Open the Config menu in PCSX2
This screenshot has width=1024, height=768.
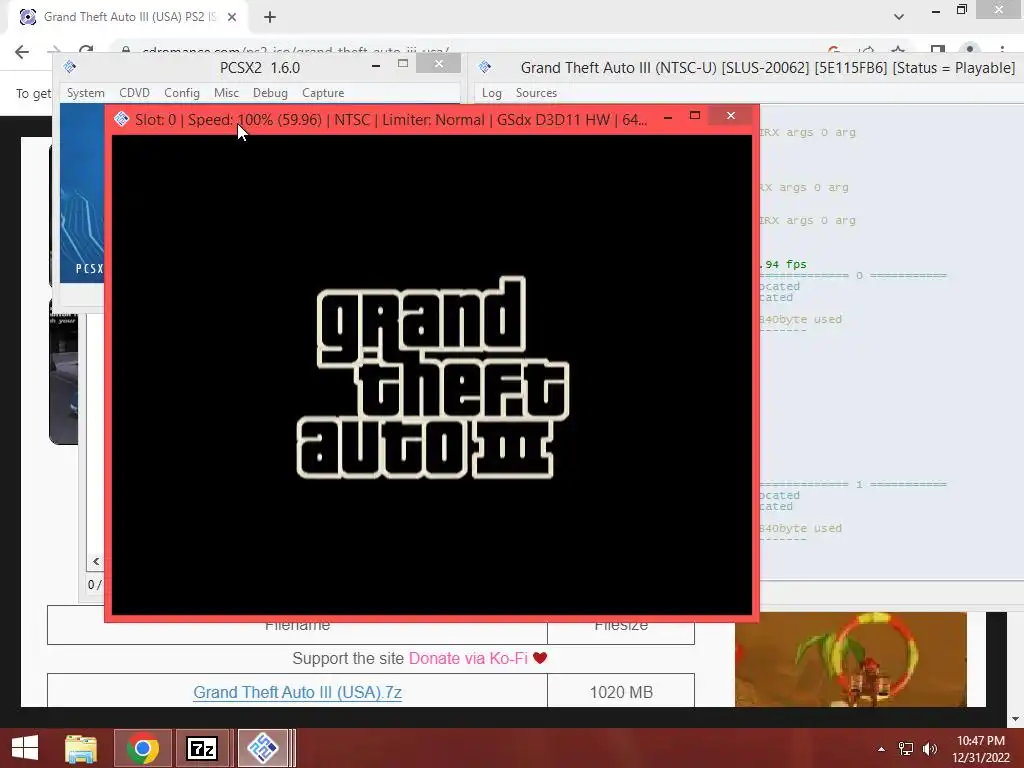pos(182,93)
